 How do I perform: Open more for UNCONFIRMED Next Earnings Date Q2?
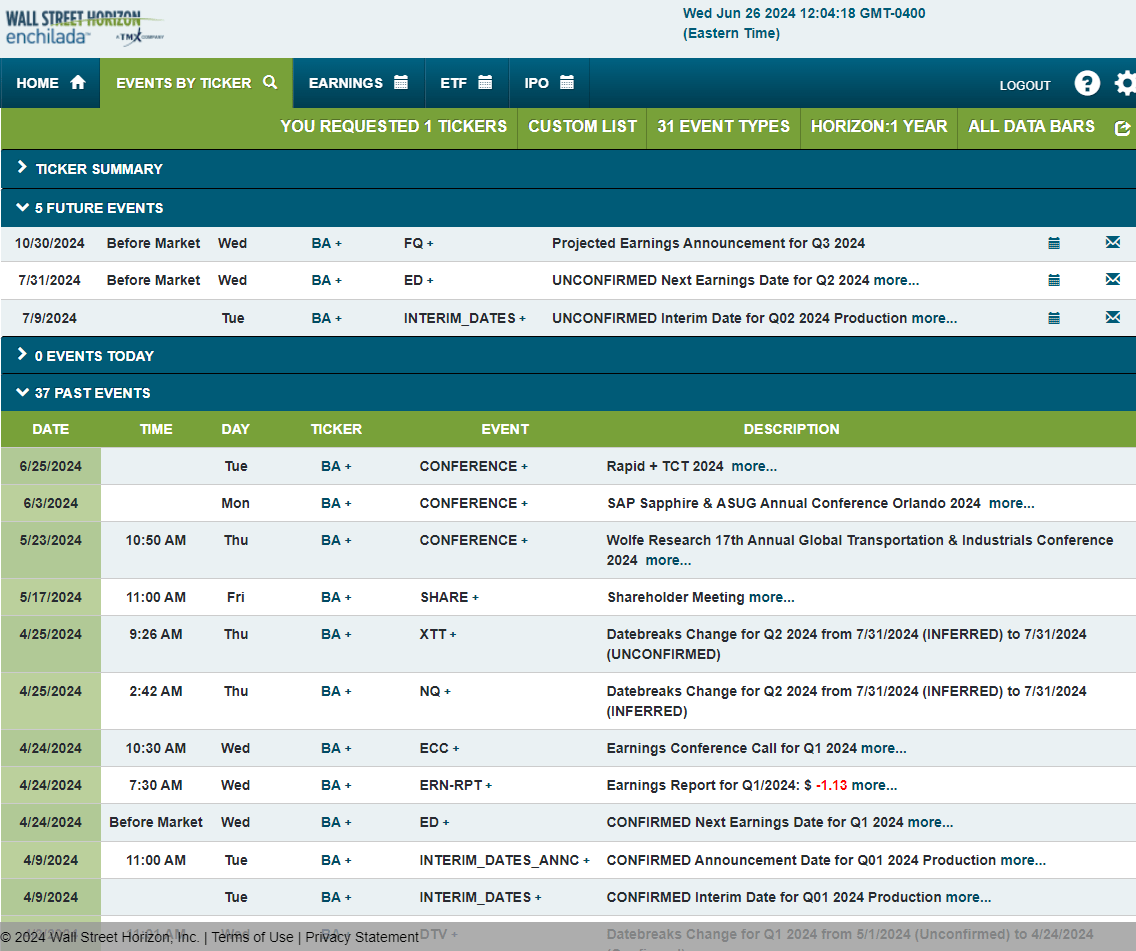[896, 280]
